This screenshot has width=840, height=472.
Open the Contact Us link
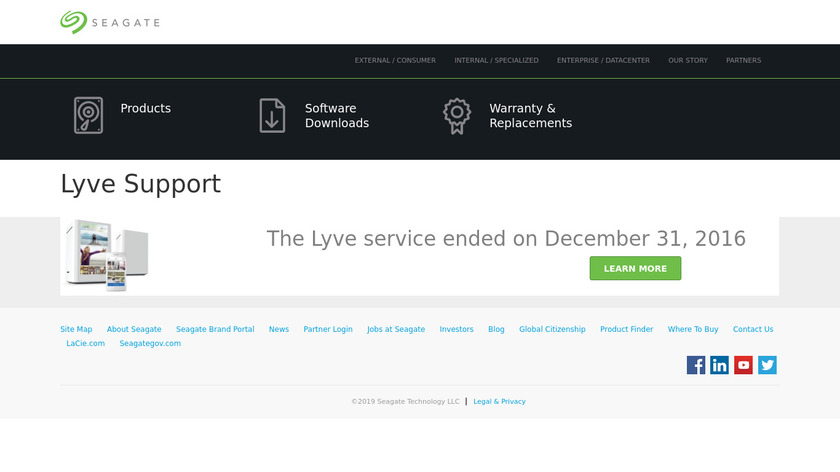tap(753, 329)
